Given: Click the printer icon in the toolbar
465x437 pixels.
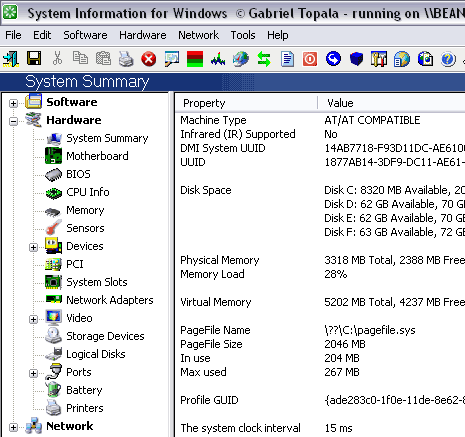Looking at the screenshot, I should coord(126,59).
